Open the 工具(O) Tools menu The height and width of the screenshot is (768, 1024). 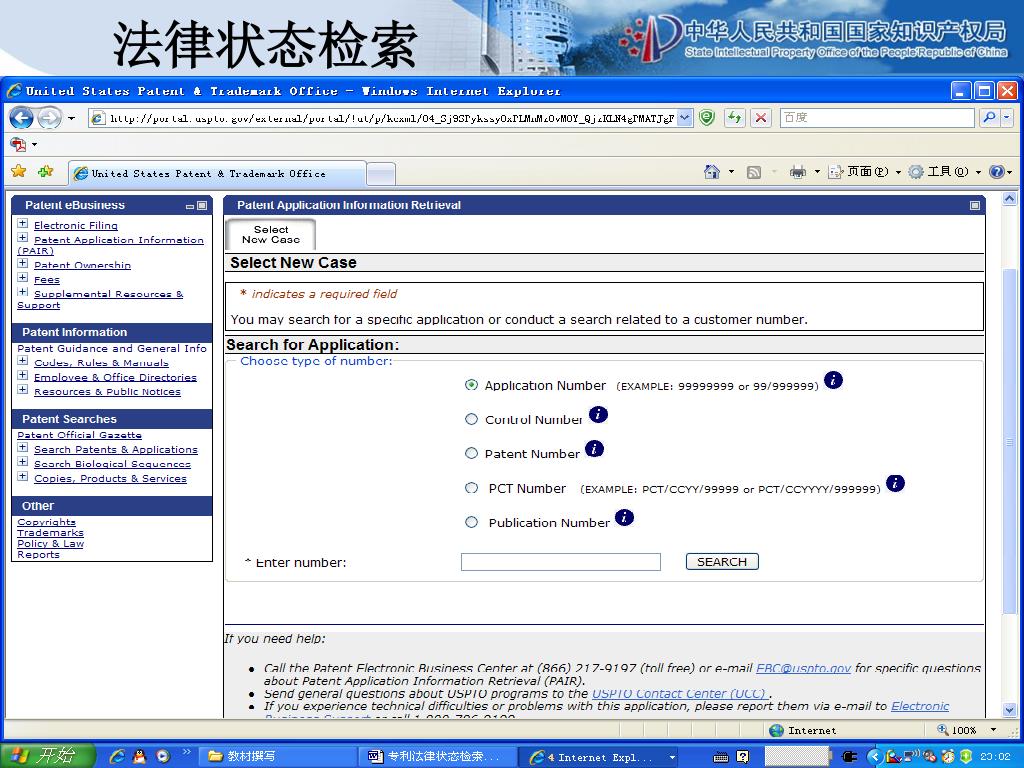pyautogui.click(x=945, y=172)
